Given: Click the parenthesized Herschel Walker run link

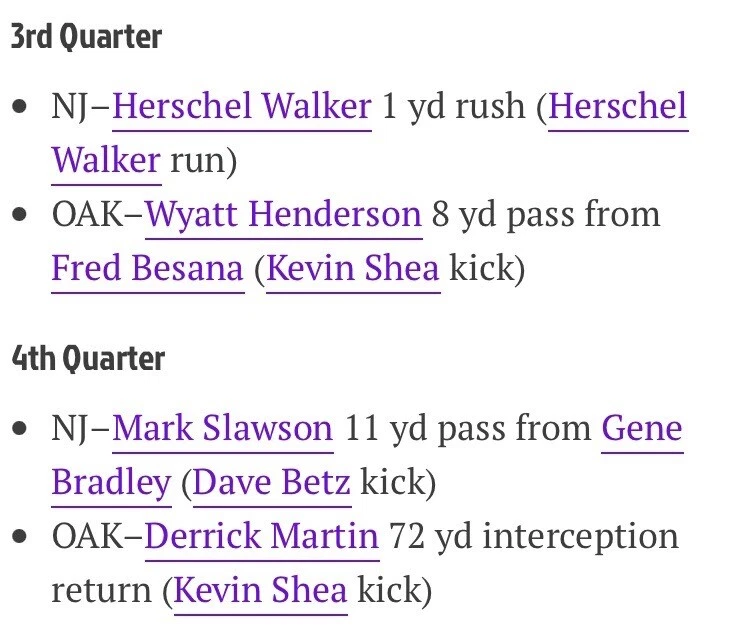Looking at the screenshot, I should (x=618, y=107).
